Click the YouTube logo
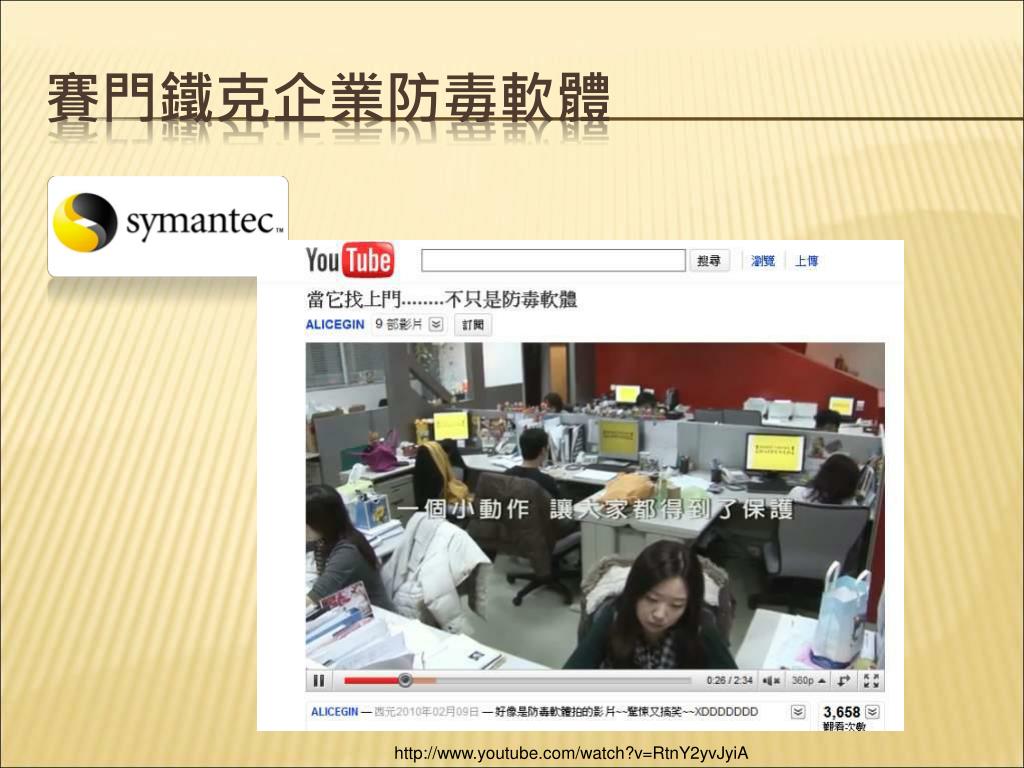Image resolution: width=1024 pixels, height=768 pixels. (350, 260)
